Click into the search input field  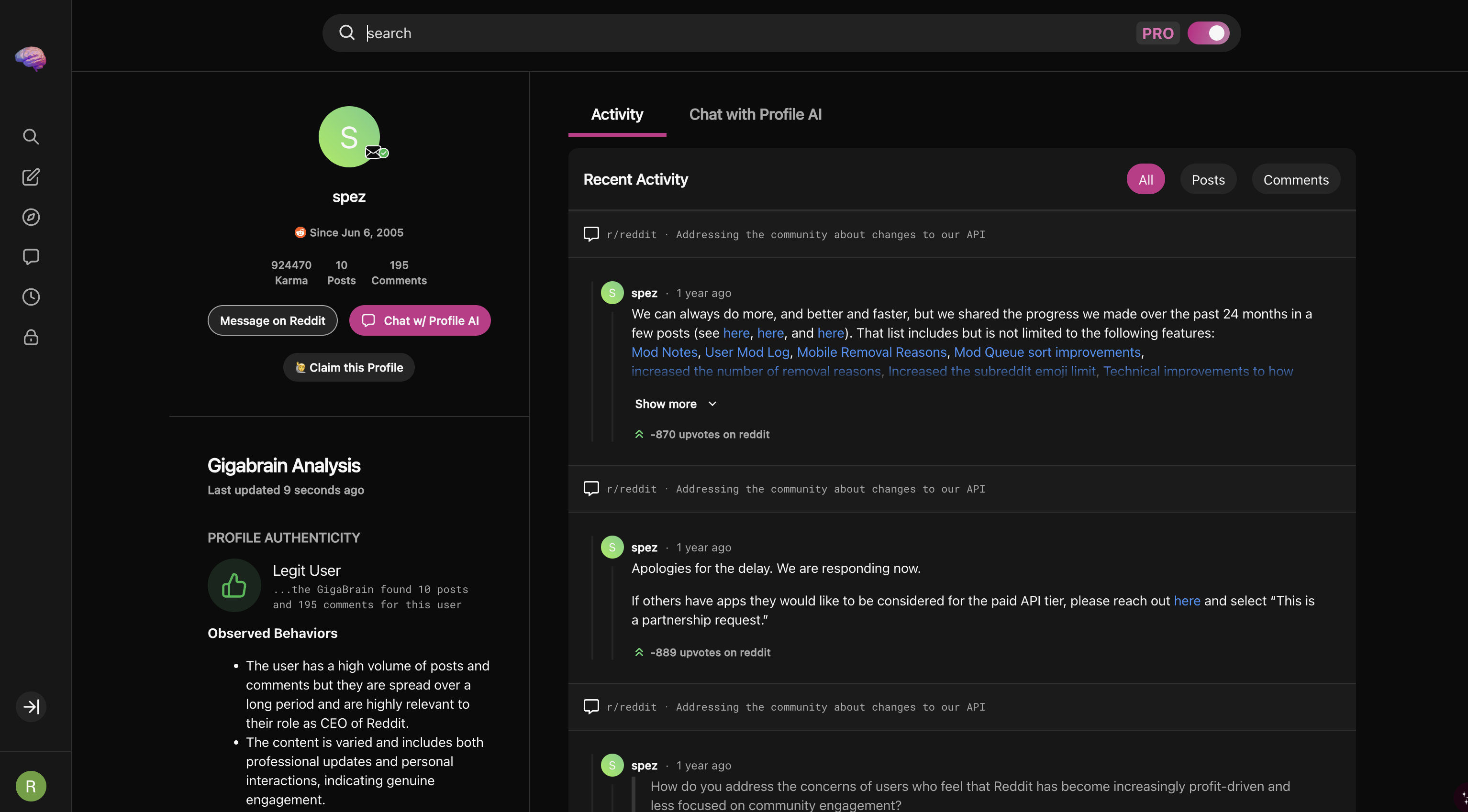[741, 33]
